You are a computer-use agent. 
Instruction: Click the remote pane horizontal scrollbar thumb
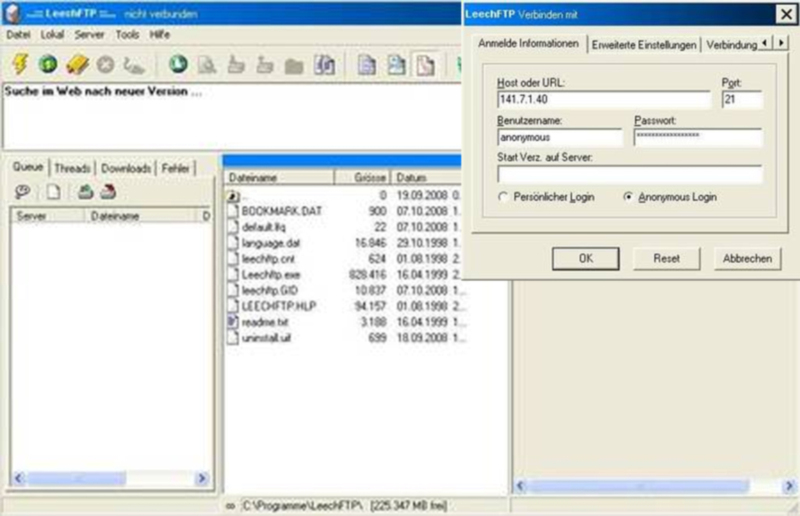638,485
